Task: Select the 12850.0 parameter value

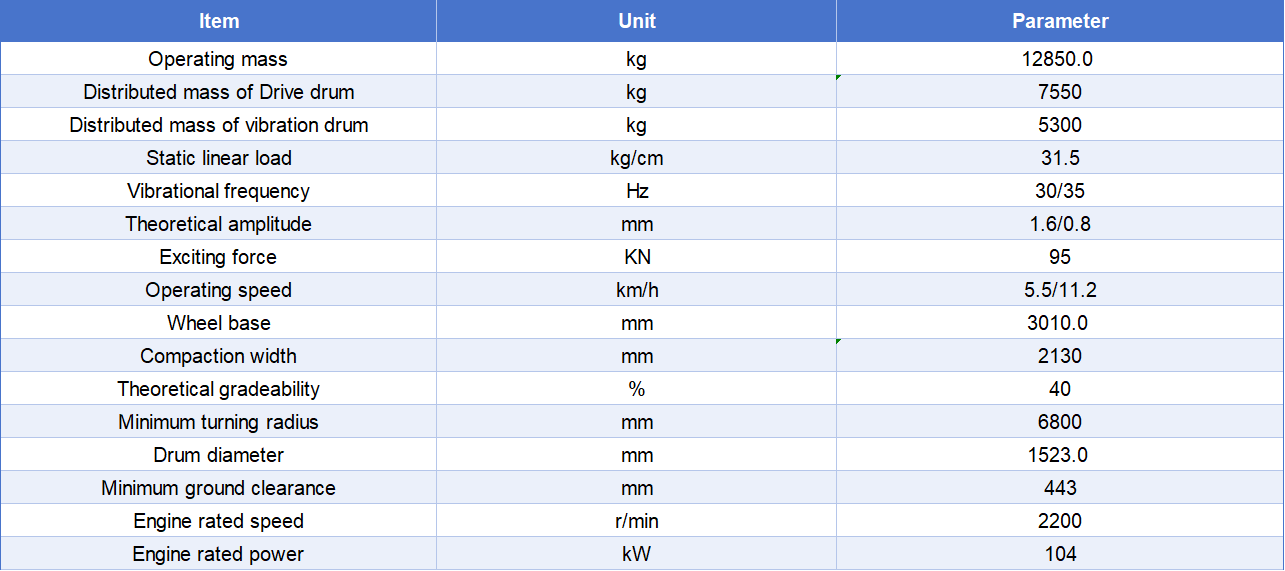Action: coord(1060,59)
